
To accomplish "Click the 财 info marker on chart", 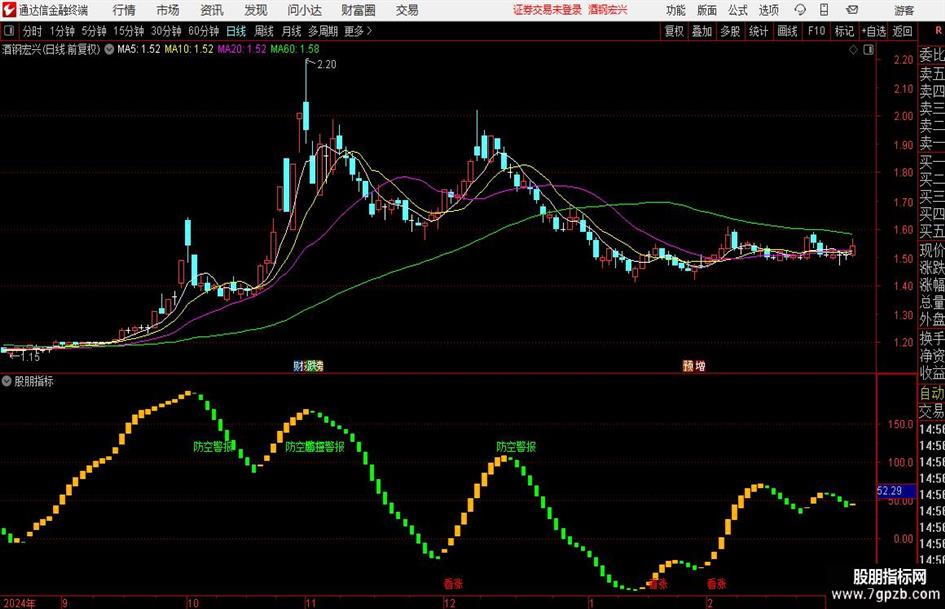I will click(x=298, y=365).
